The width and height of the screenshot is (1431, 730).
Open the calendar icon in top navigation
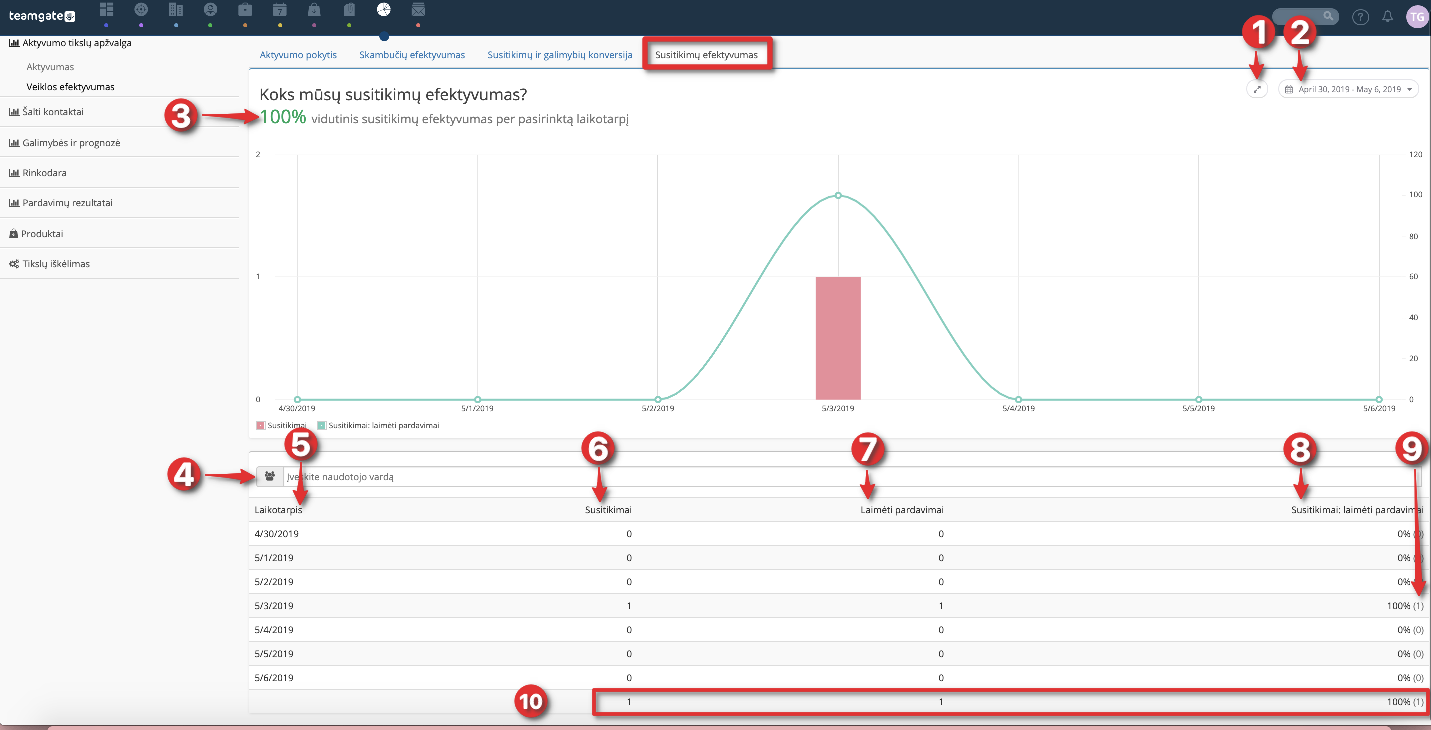pyautogui.click(x=280, y=9)
